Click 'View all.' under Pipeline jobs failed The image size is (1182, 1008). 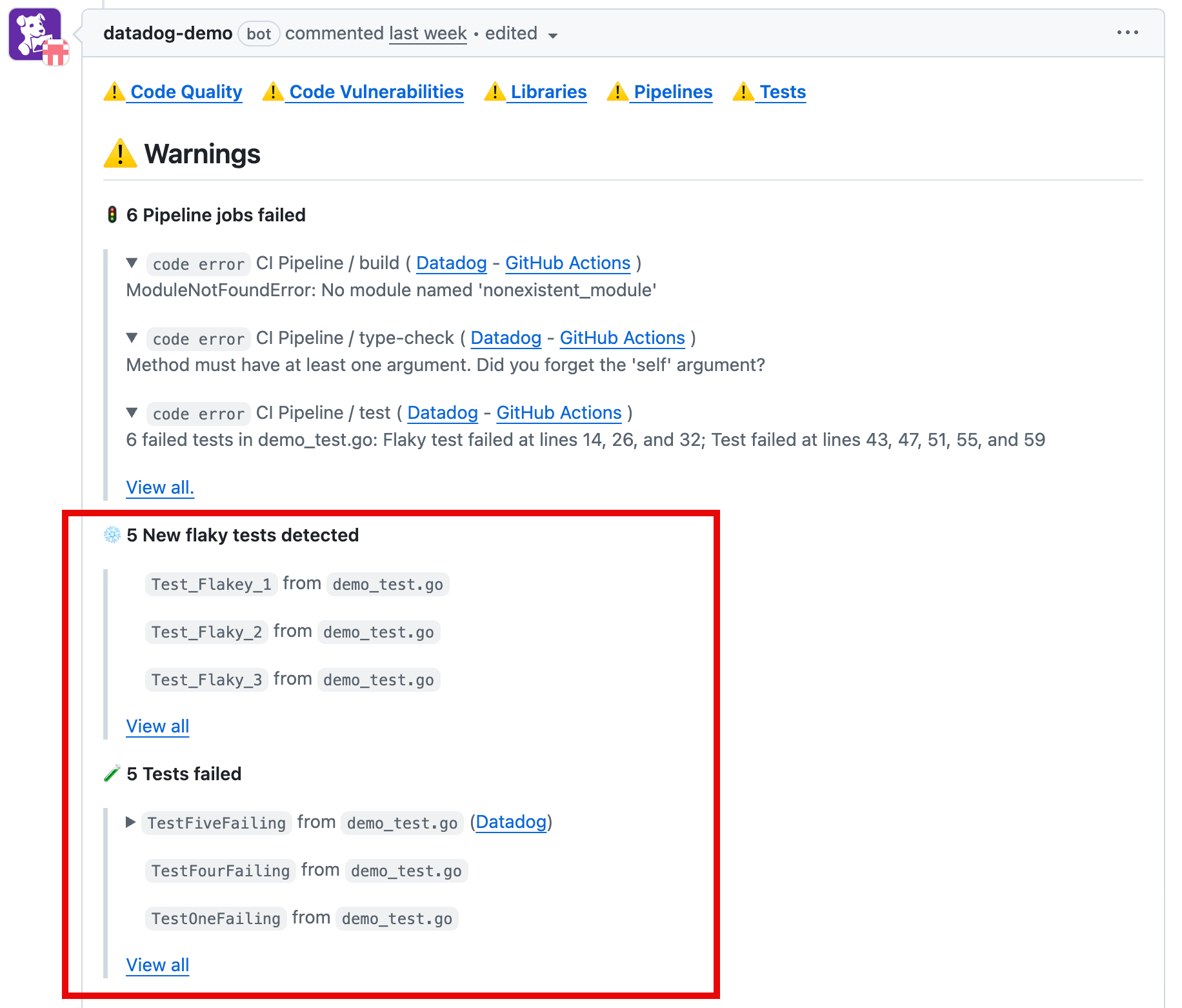coord(160,488)
